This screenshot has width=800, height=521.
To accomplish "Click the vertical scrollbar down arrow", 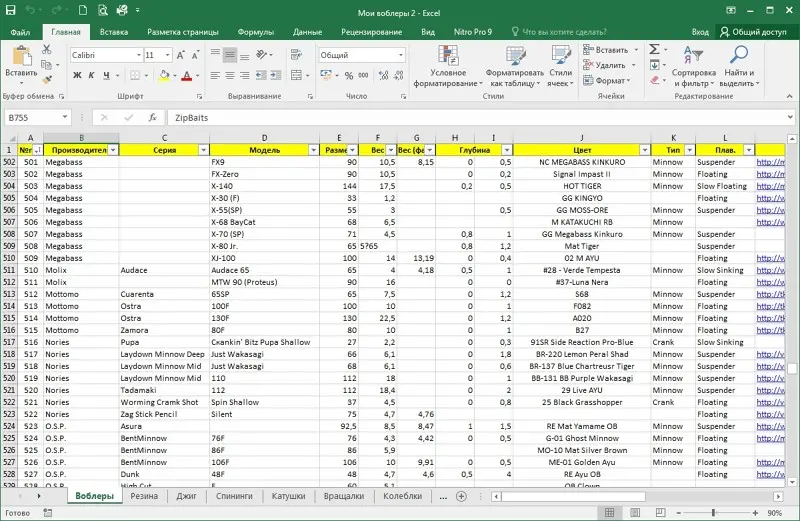I will point(792,482).
